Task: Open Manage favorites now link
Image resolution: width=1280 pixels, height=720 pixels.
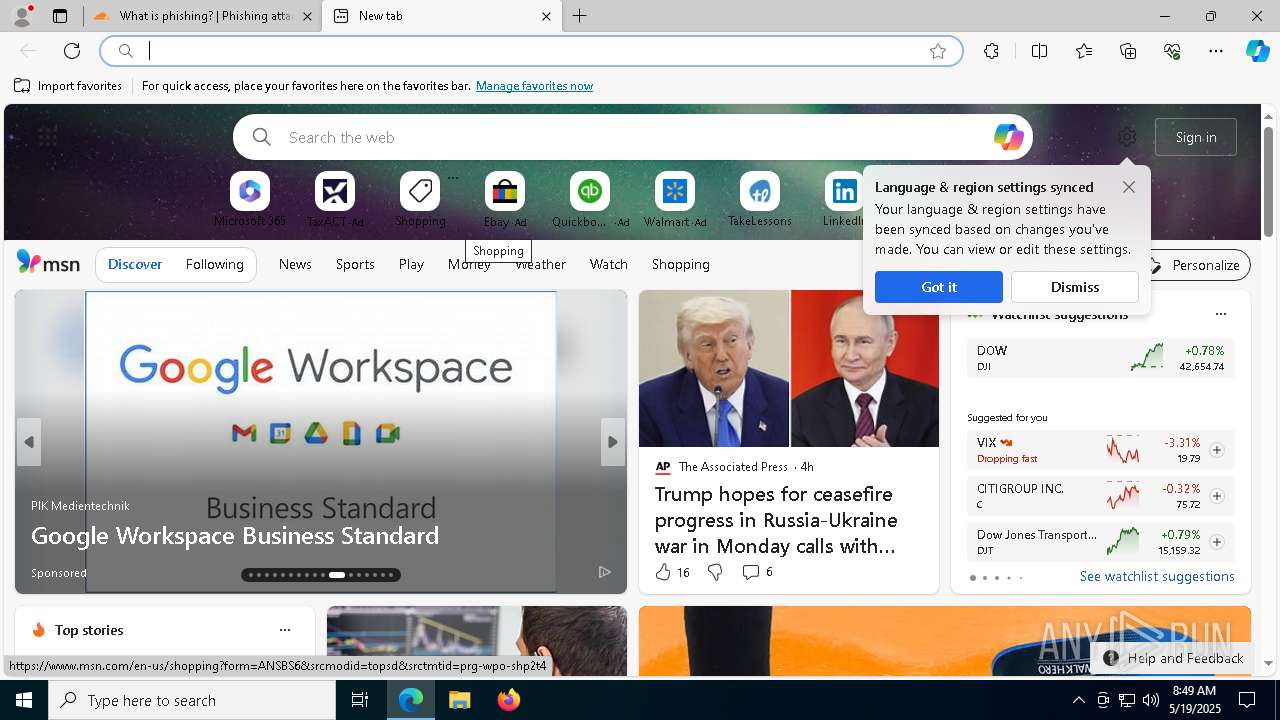Action: click(534, 86)
